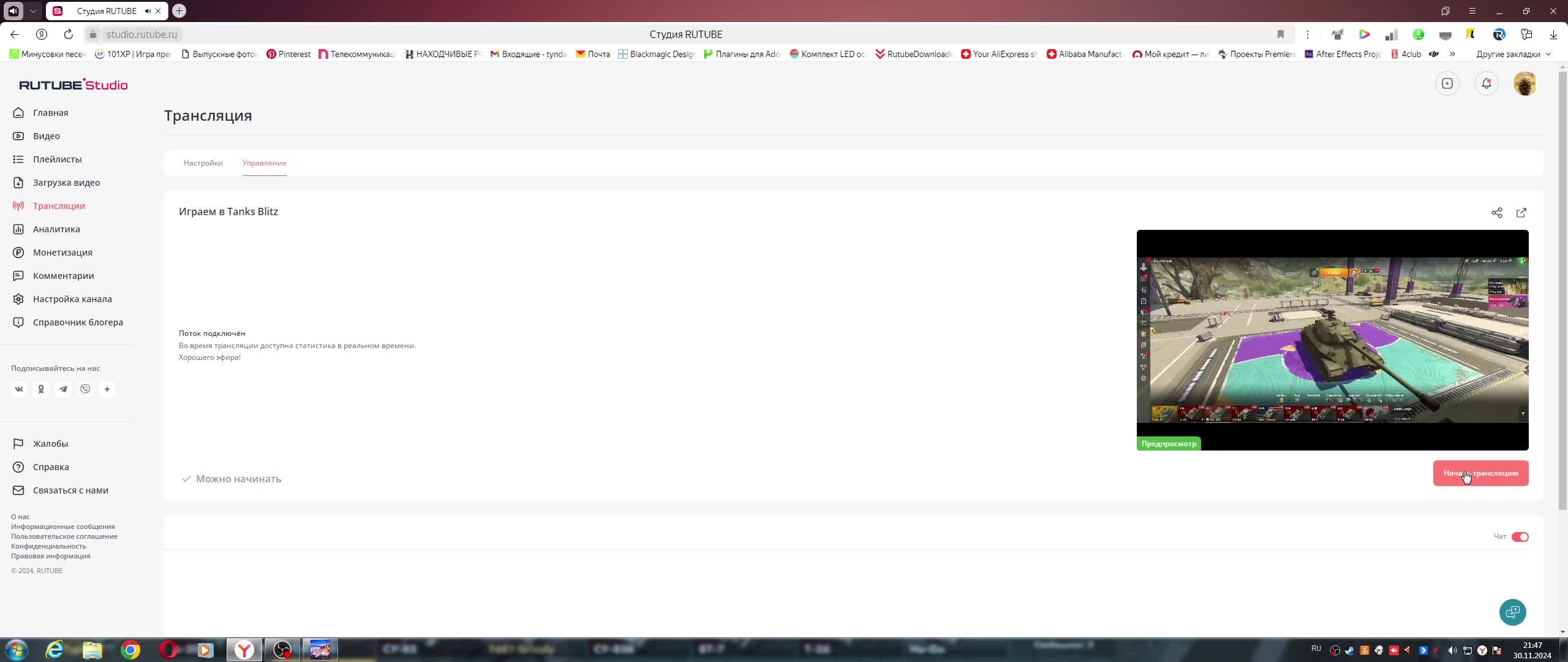Open the Почта bookmark
The width and height of the screenshot is (1568, 662).
(x=593, y=54)
